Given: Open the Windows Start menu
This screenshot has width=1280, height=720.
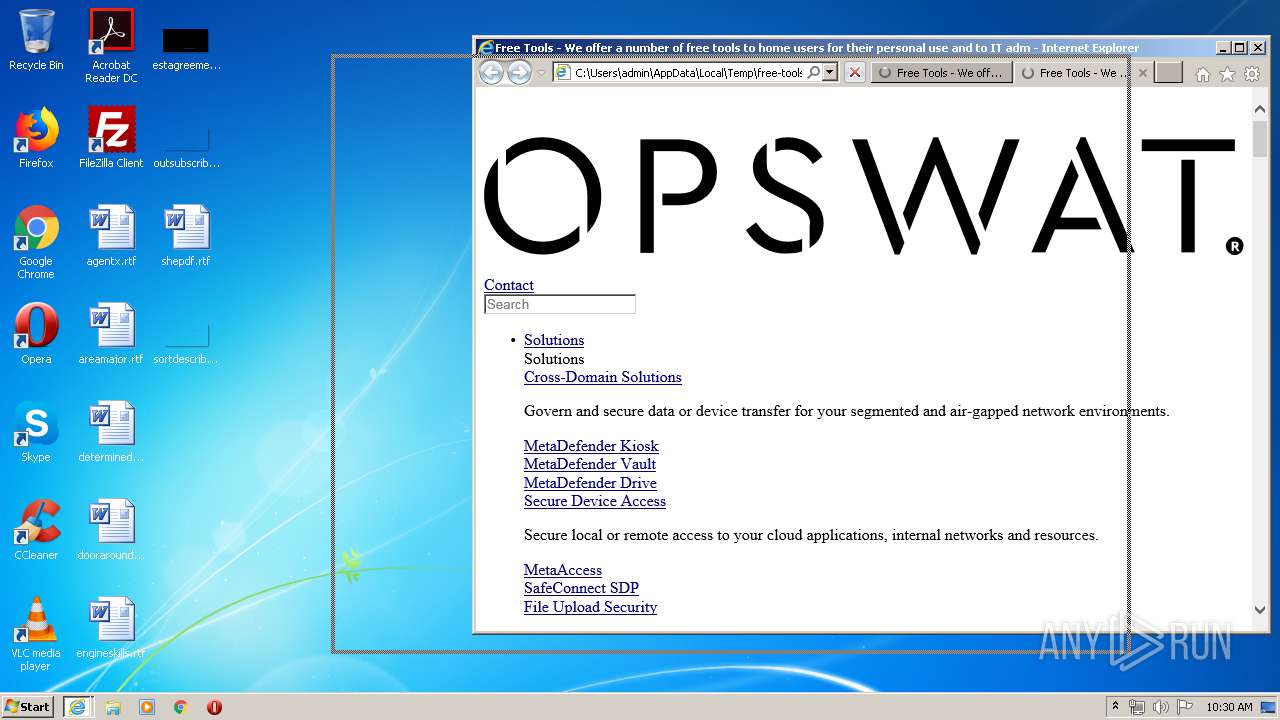Looking at the screenshot, I should click(28, 706).
